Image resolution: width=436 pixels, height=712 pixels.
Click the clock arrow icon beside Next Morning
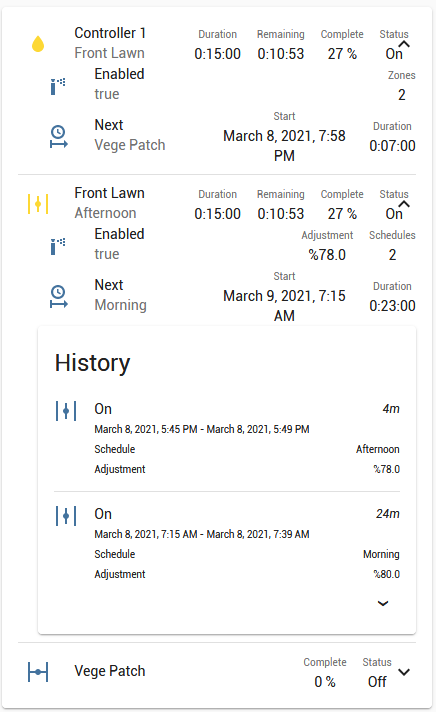(59, 297)
